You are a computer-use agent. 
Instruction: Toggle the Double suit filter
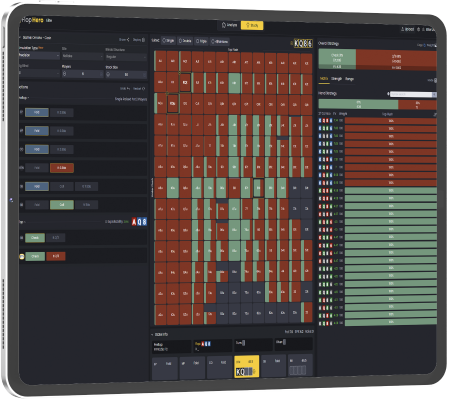click(x=185, y=41)
